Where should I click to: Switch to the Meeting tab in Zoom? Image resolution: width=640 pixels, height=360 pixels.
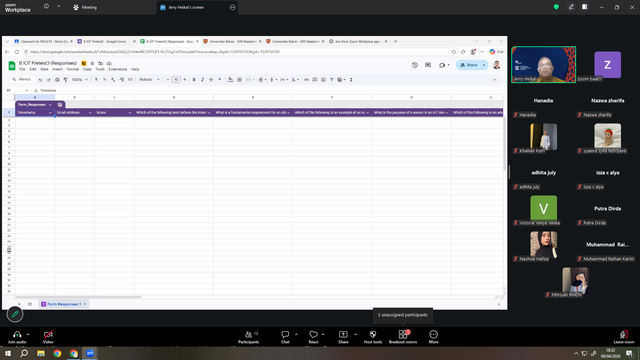click(x=85, y=7)
